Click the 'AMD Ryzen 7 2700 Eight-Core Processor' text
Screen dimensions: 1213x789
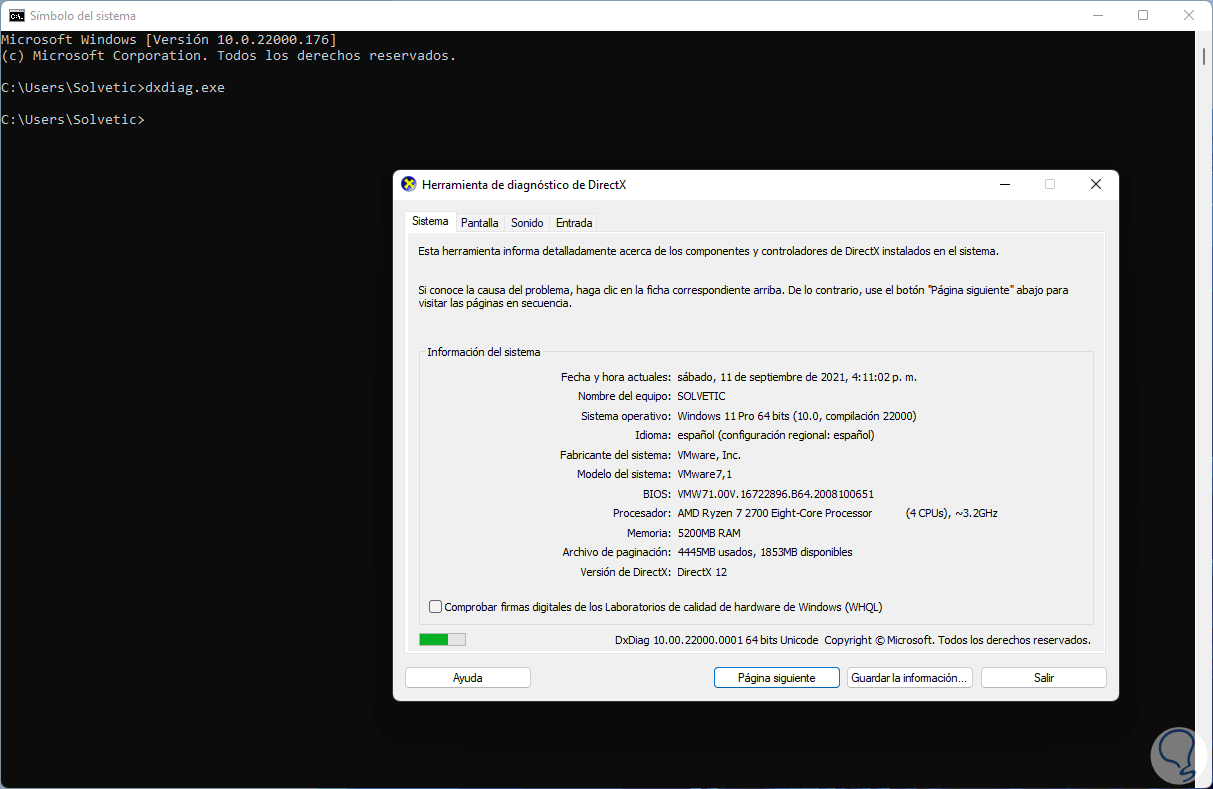pos(774,513)
